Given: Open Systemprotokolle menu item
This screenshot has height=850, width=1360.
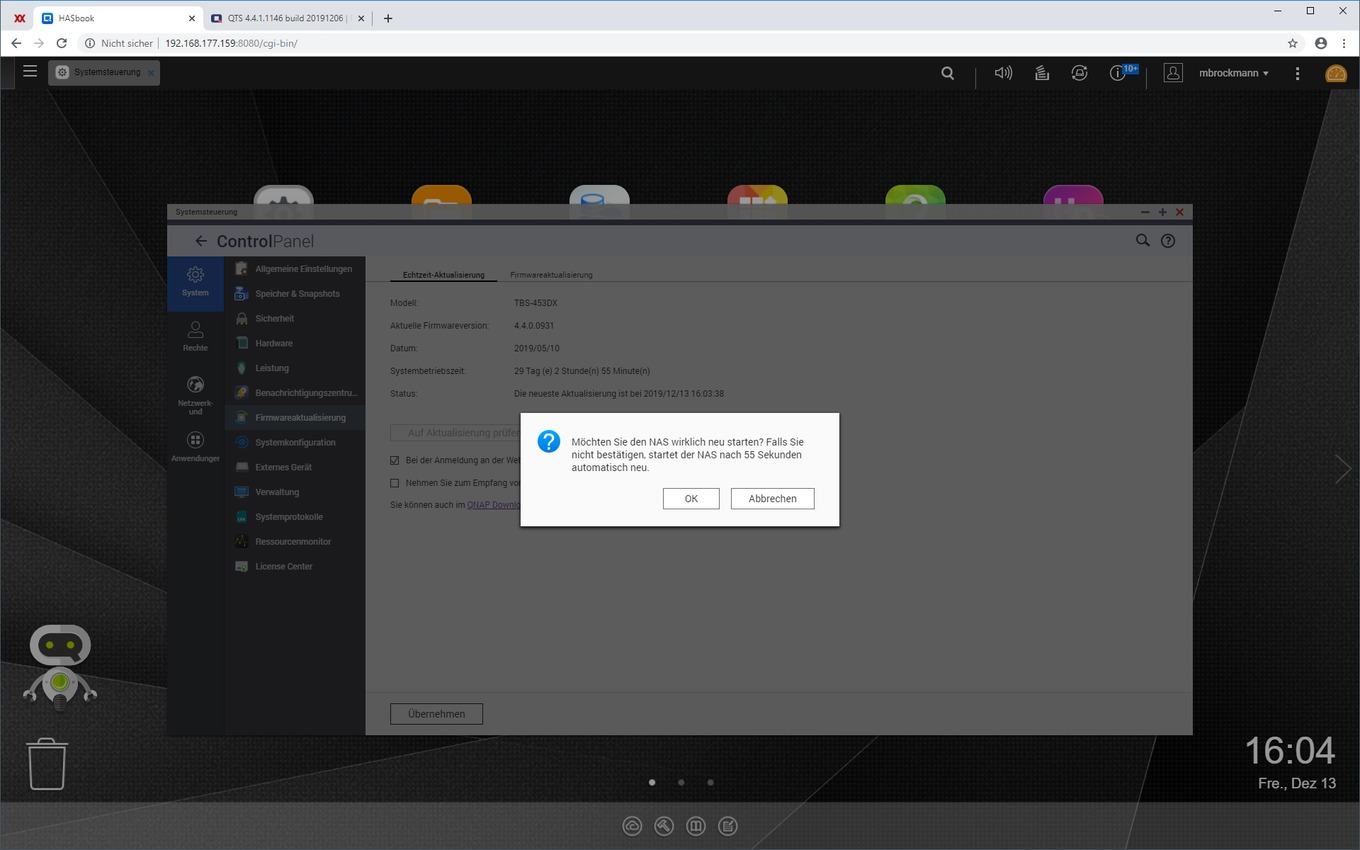Looking at the screenshot, I should (295, 517).
